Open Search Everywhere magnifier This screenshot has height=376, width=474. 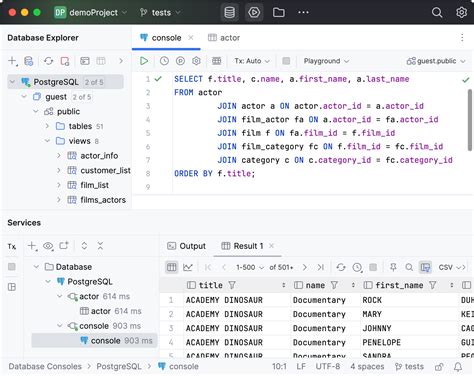[437, 13]
